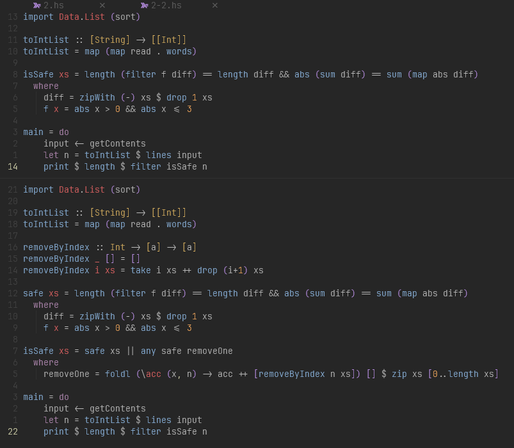
Task: Click 'let n = toIntList' line in the upper pane
Action: 123,155
